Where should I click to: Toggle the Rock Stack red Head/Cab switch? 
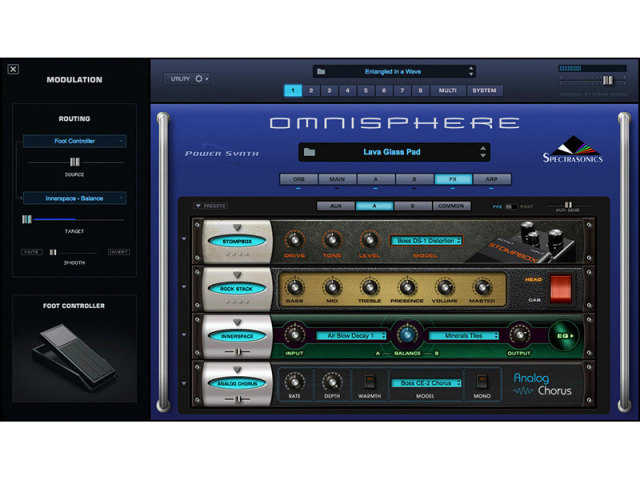pos(561,289)
